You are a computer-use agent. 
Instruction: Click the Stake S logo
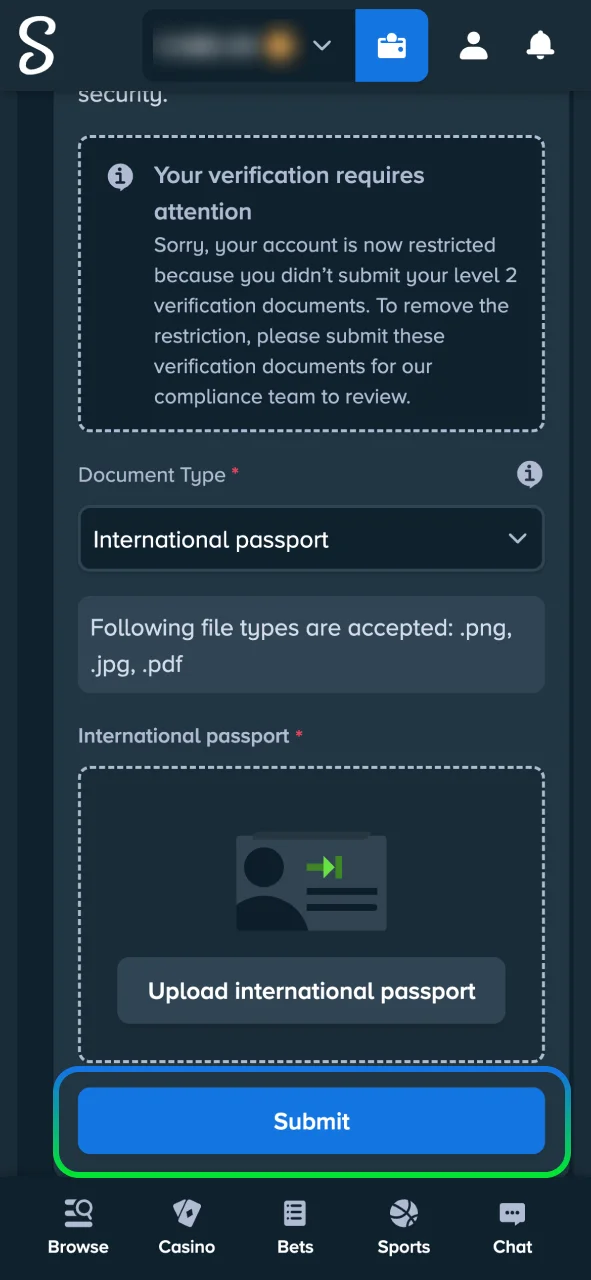pyautogui.click(x=36, y=45)
